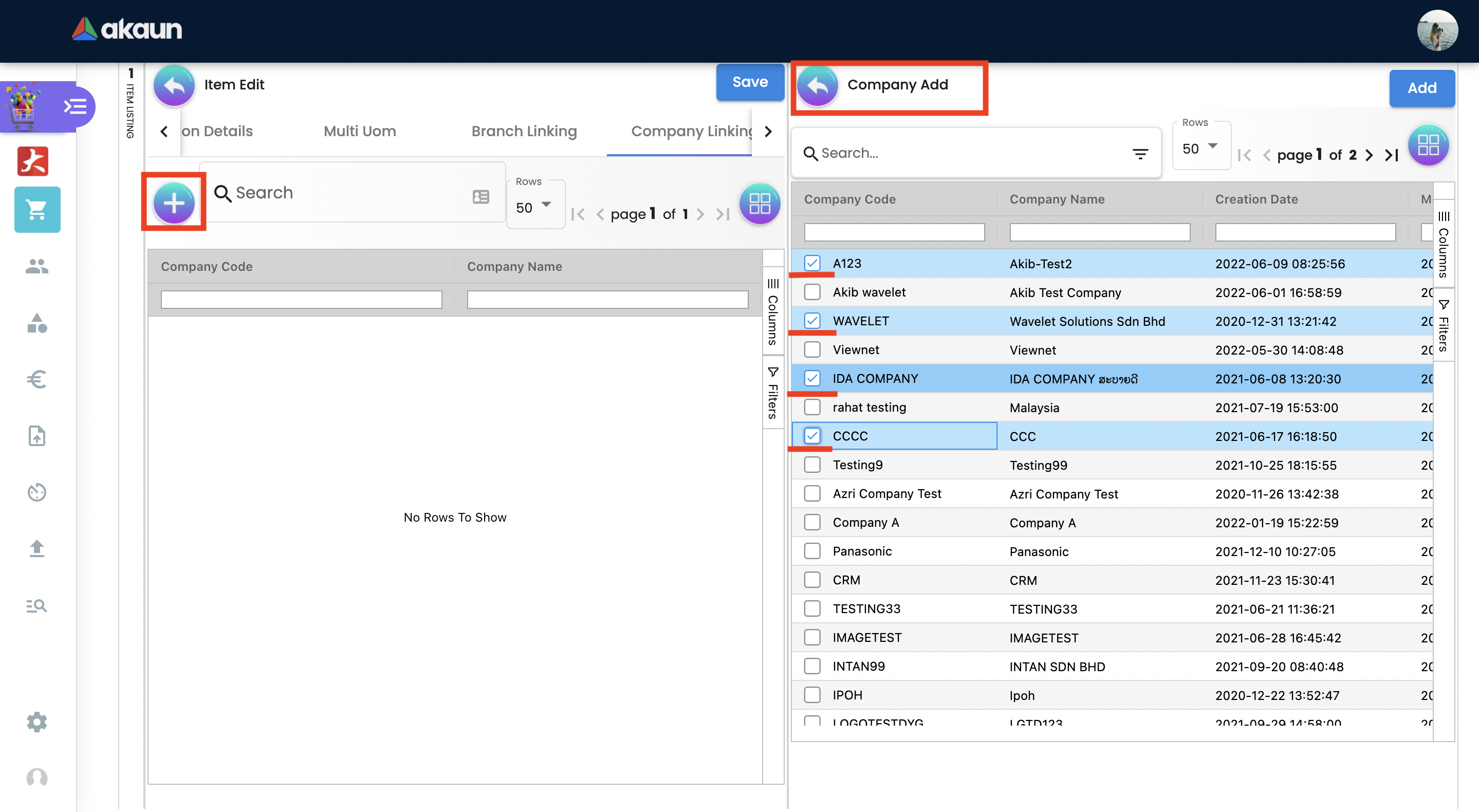Open Rows dropdown in Company Add panel

click(x=1200, y=148)
